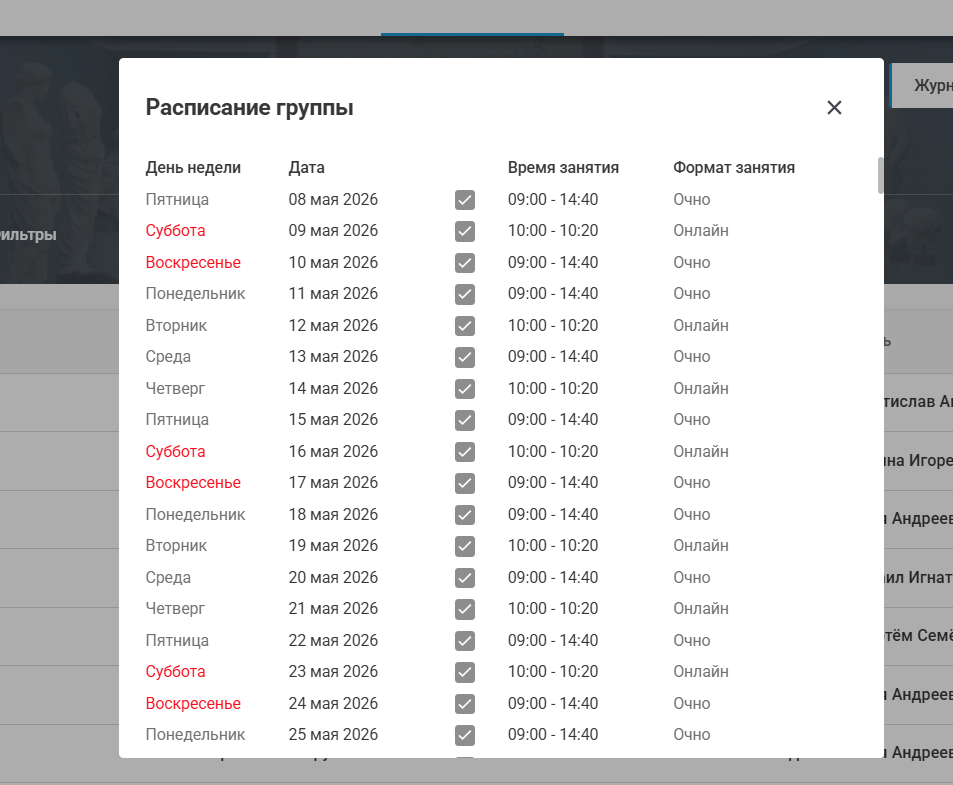Uncheck the 23 мая 2026 Суббота checkbox
The height and width of the screenshot is (785, 953).
pos(465,672)
